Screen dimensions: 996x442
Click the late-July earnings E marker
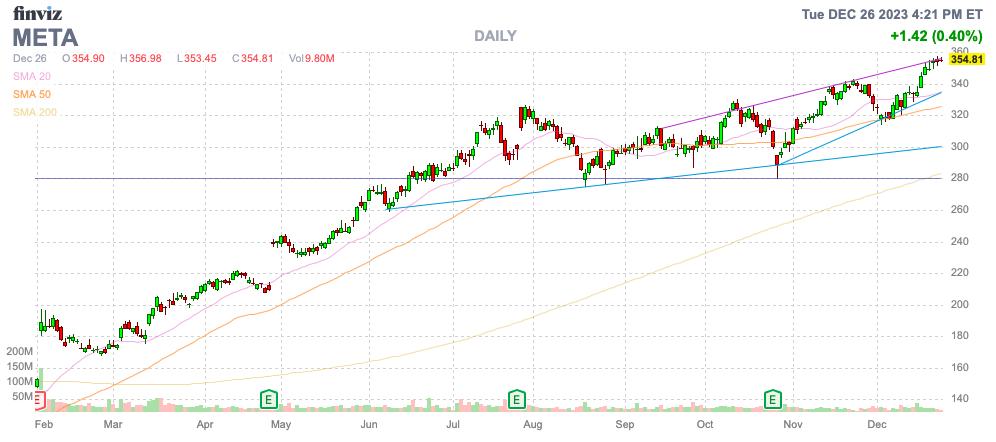[x=517, y=399]
